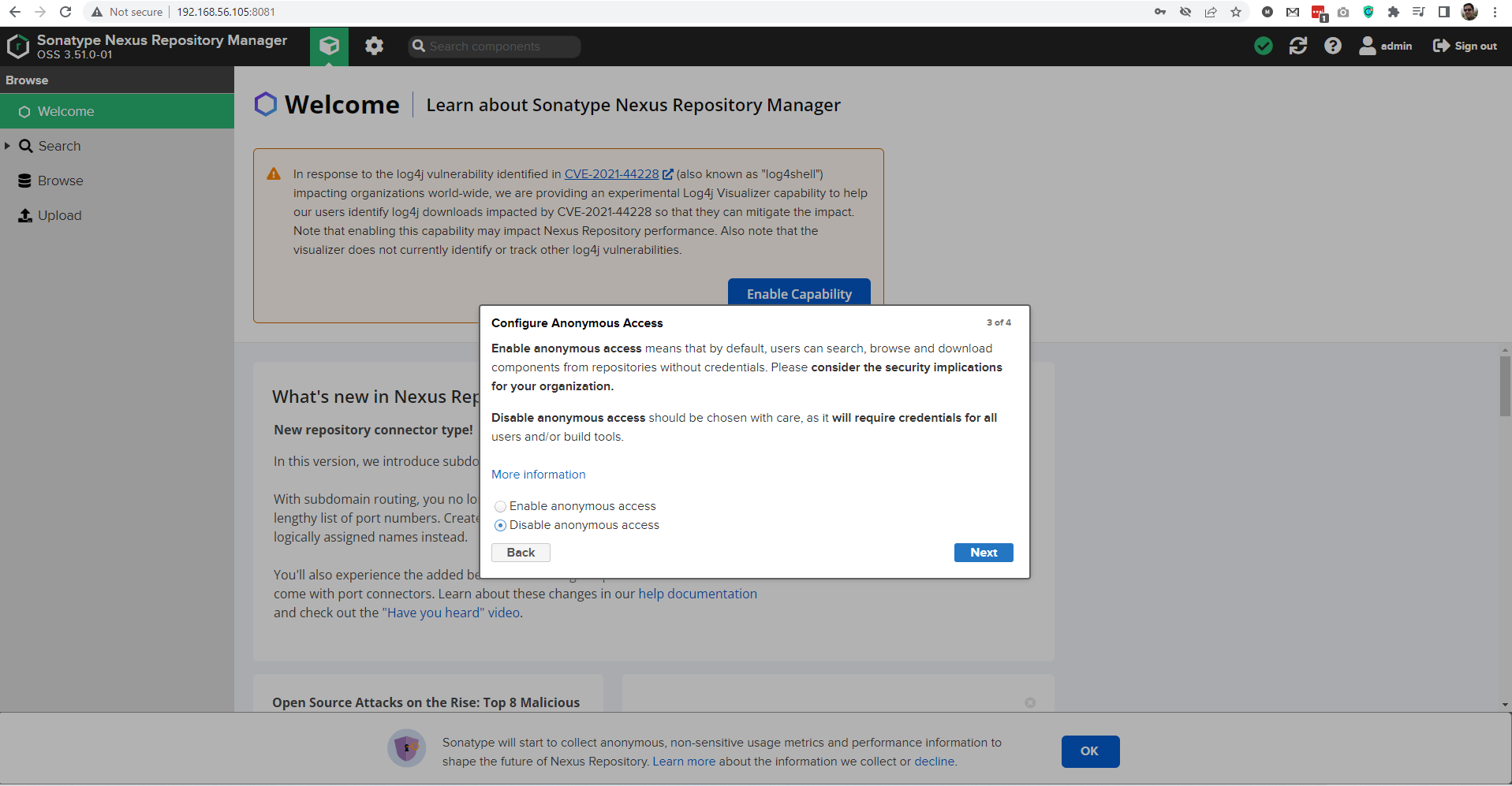Image resolution: width=1512 pixels, height=786 pixels.
Task: Bookmark this page with the star icon
Action: point(1236,12)
